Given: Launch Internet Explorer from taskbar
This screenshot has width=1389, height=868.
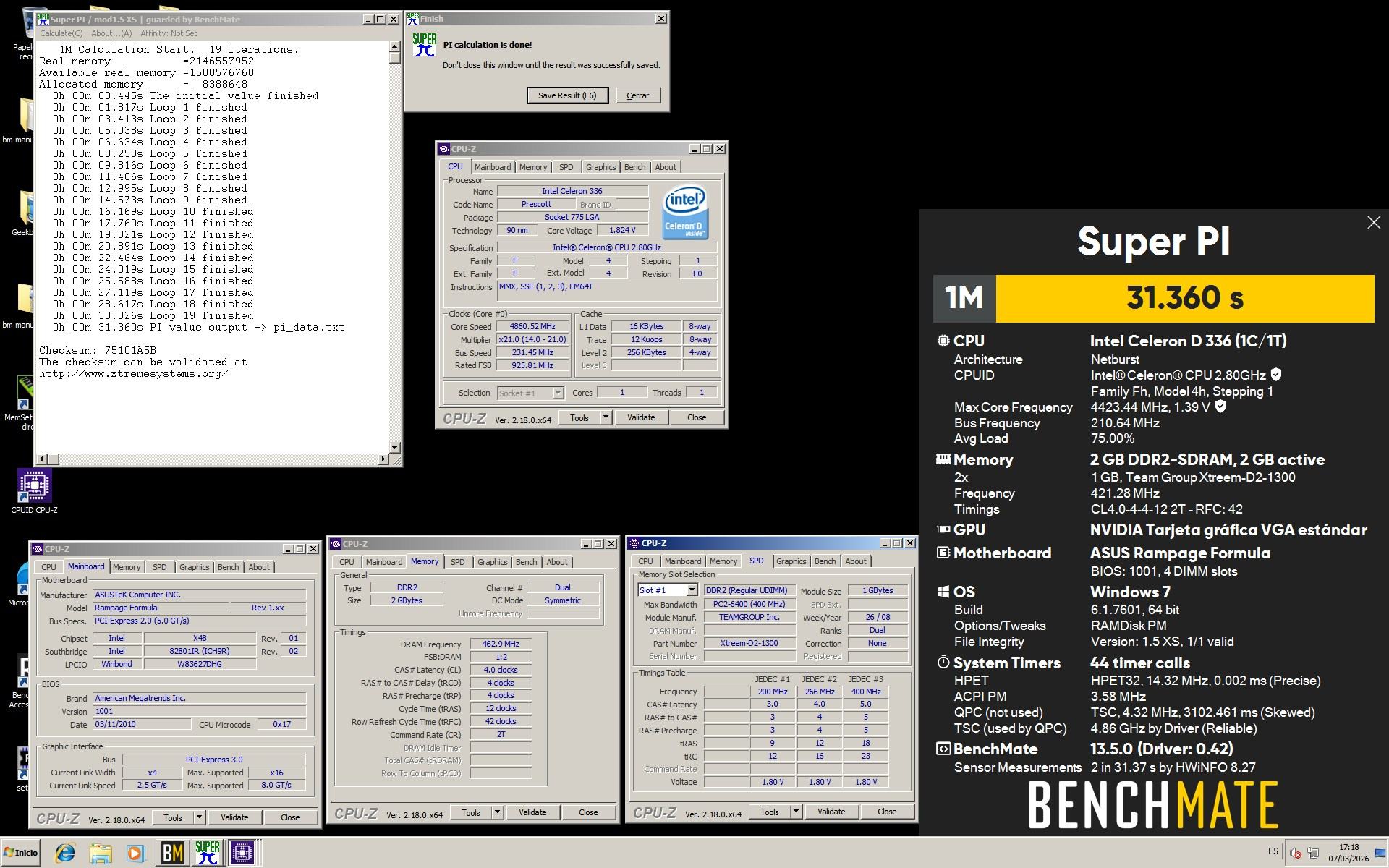Looking at the screenshot, I should pyautogui.click(x=65, y=853).
